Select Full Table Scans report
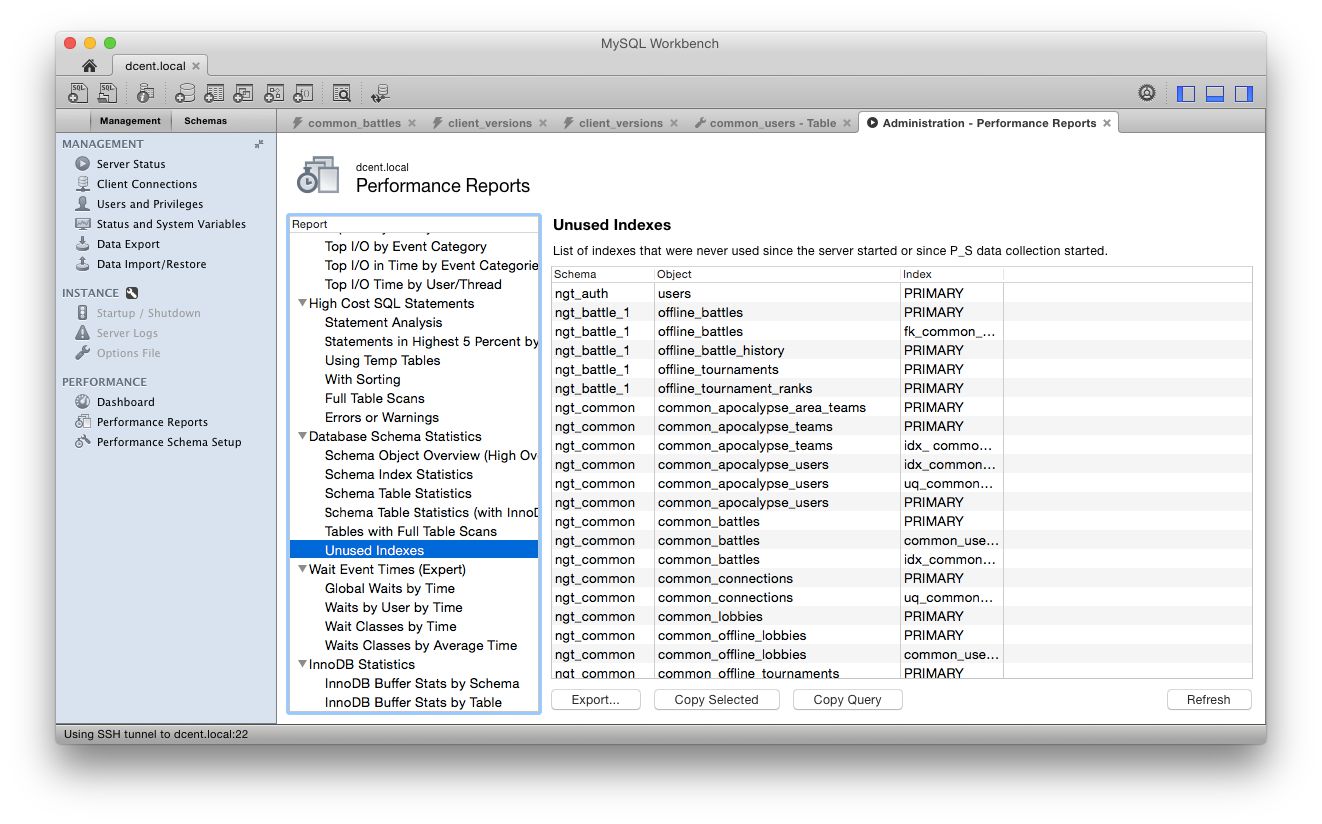Image resolution: width=1322 pixels, height=824 pixels. pyautogui.click(x=374, y=398)
